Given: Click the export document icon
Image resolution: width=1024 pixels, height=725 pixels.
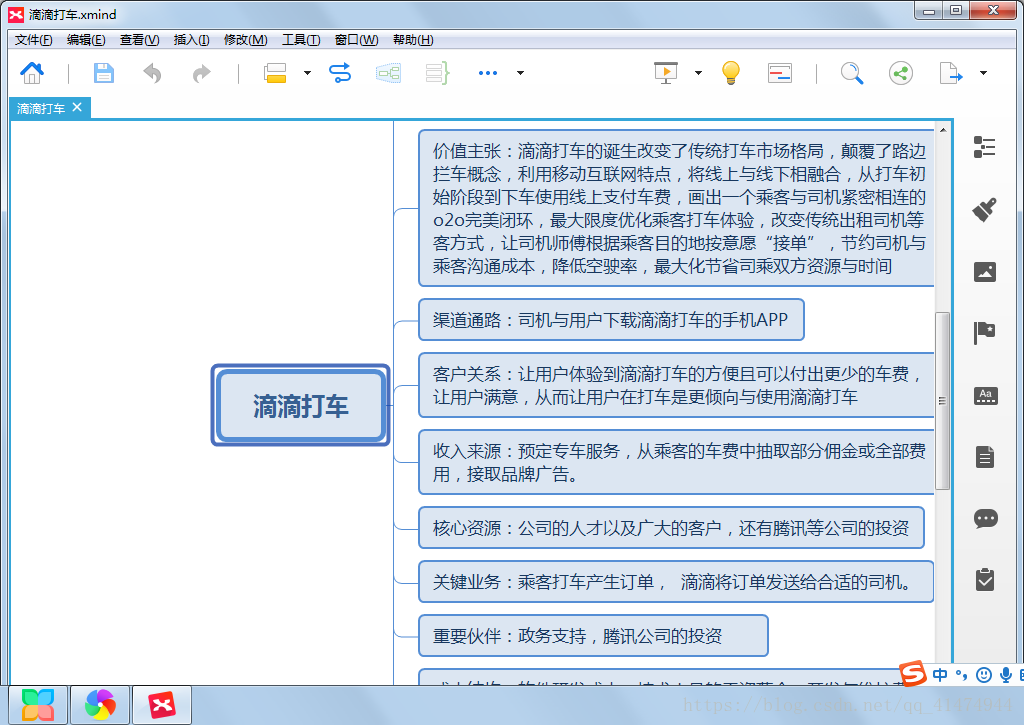Looking at the screenshot, I should [951, 72].
